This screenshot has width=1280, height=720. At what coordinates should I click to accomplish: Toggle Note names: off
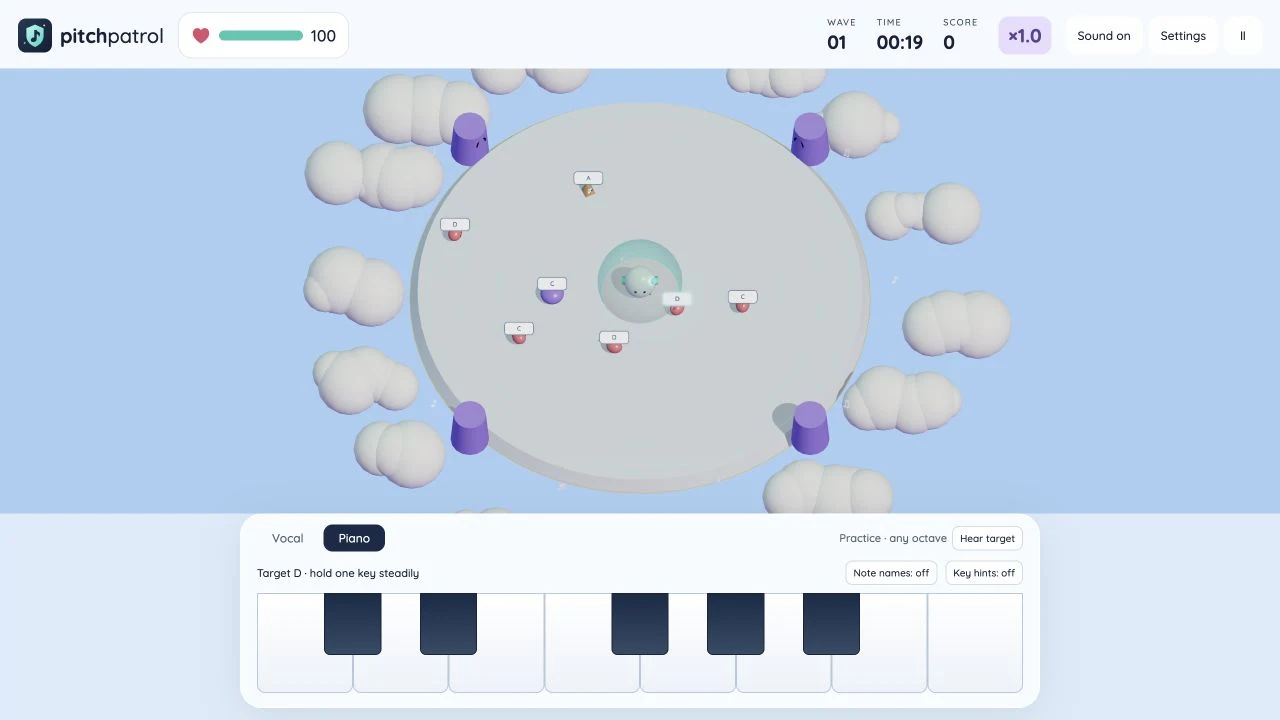coord(891,573)
